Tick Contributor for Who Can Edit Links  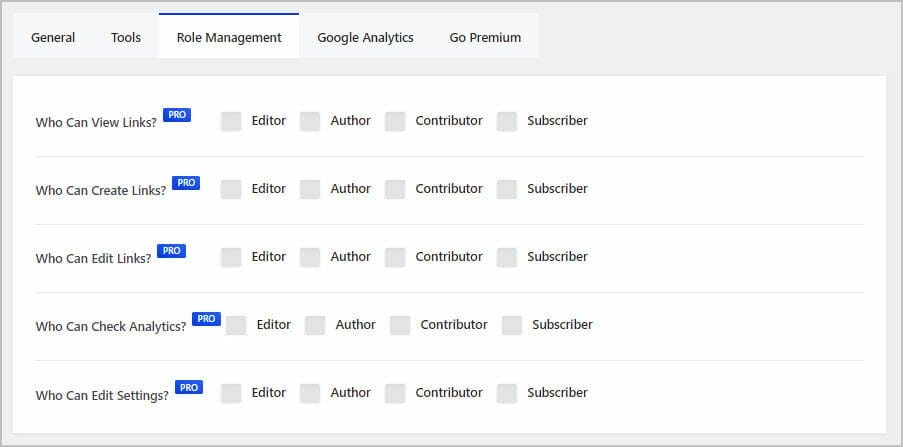point(395,257)
